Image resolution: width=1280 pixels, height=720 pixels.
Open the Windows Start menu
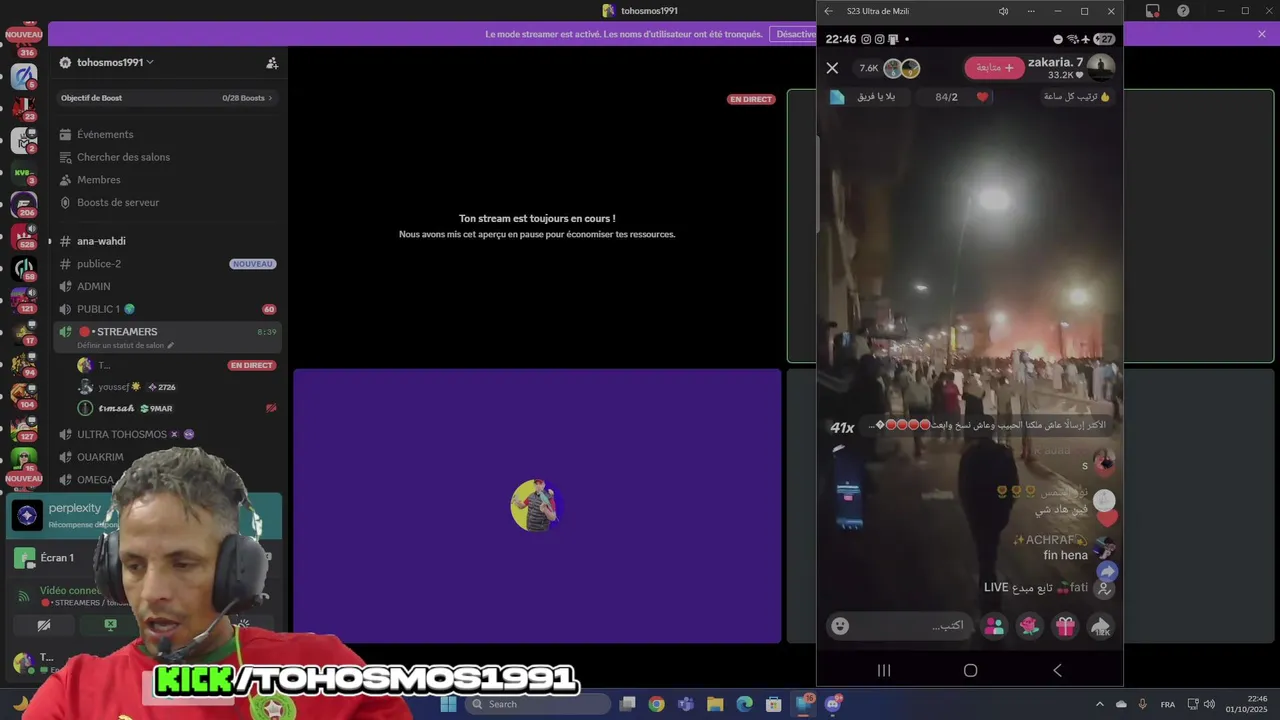pyautogui.click(x=448, y=704)
